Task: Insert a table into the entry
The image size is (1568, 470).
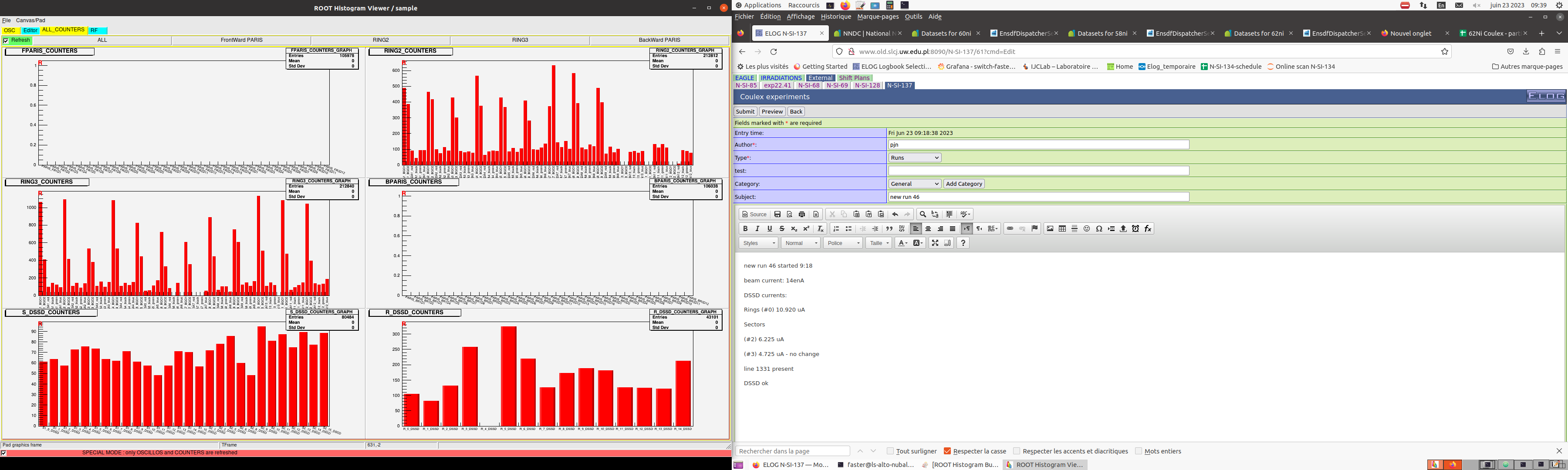Action: pyautogui.click(x=1062, y=228)
